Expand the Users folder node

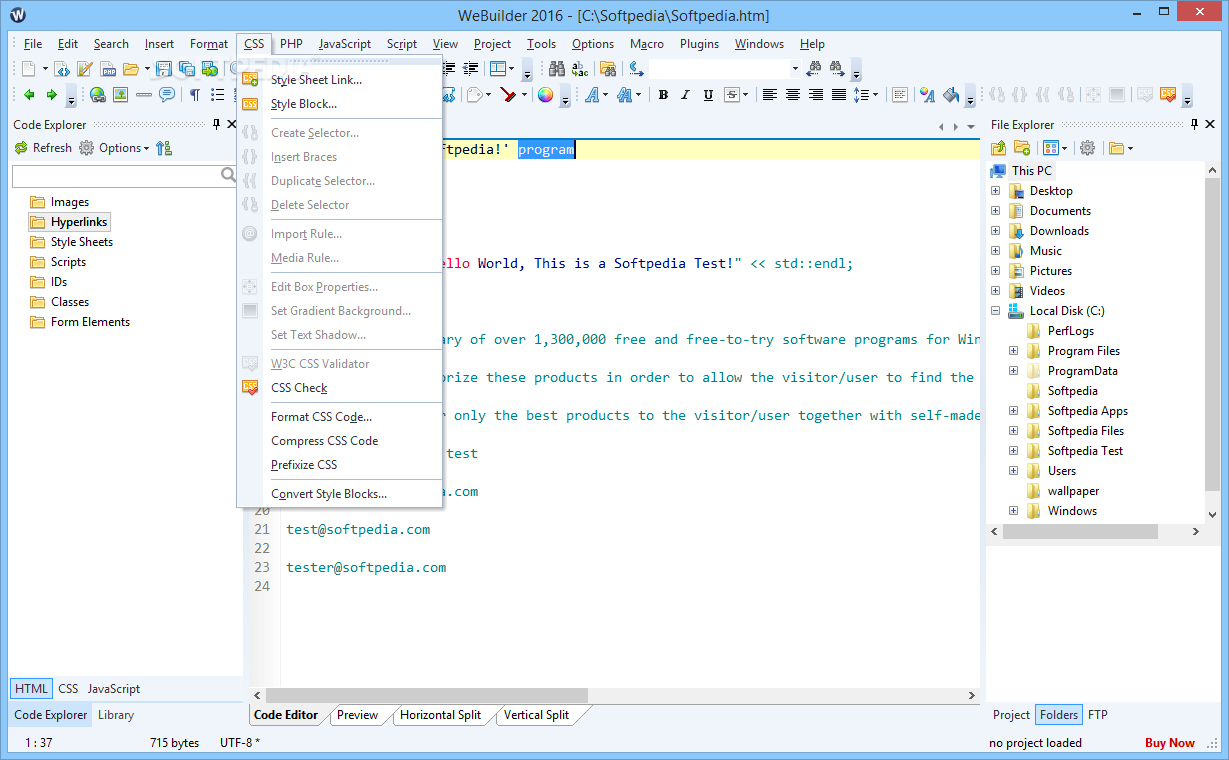[x=1013, y=471]
